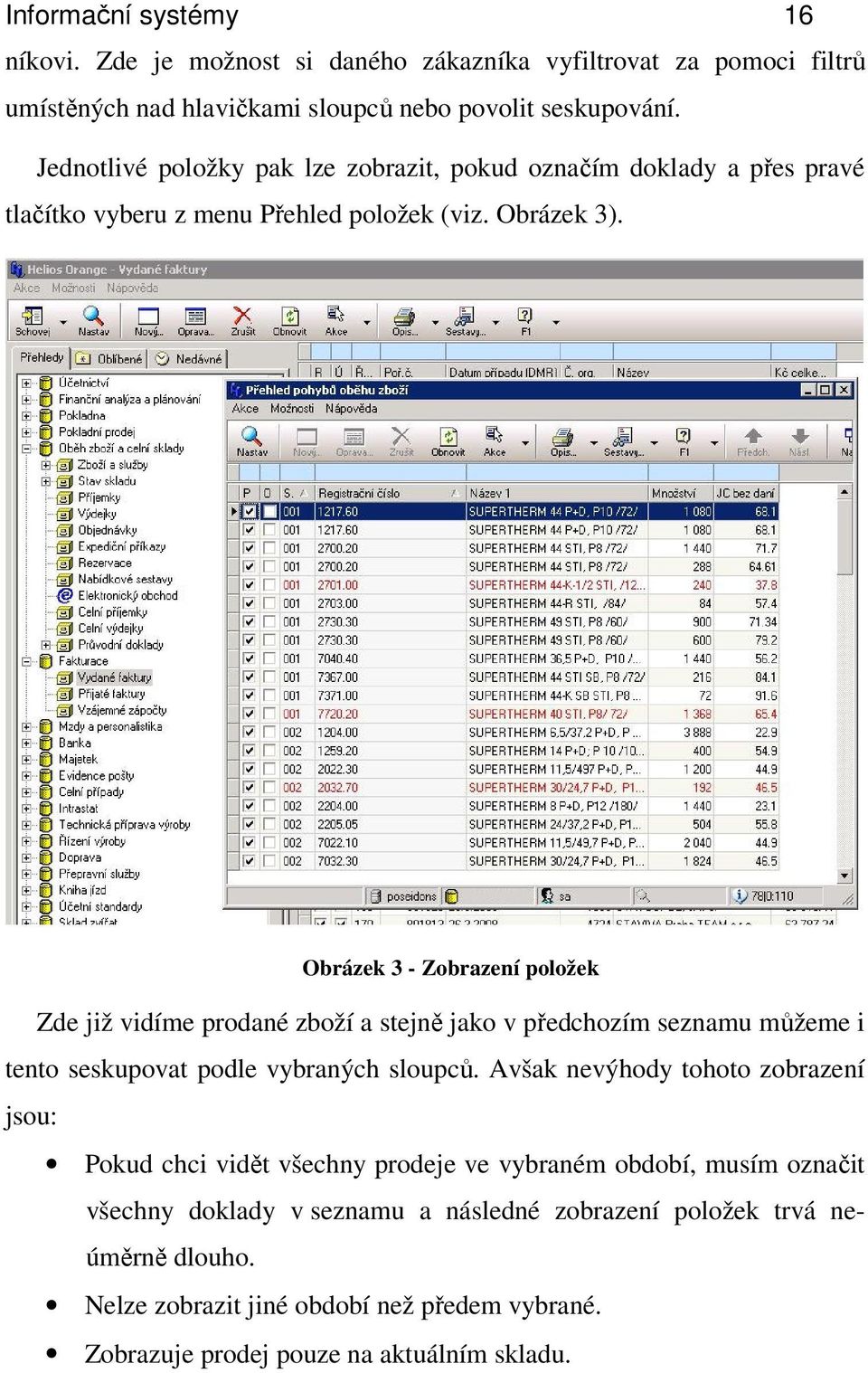Click Akce icon in Vydané faktury toolbar
The height and width of the screenshot is (1373, 868).
click(x=335, y=314)
